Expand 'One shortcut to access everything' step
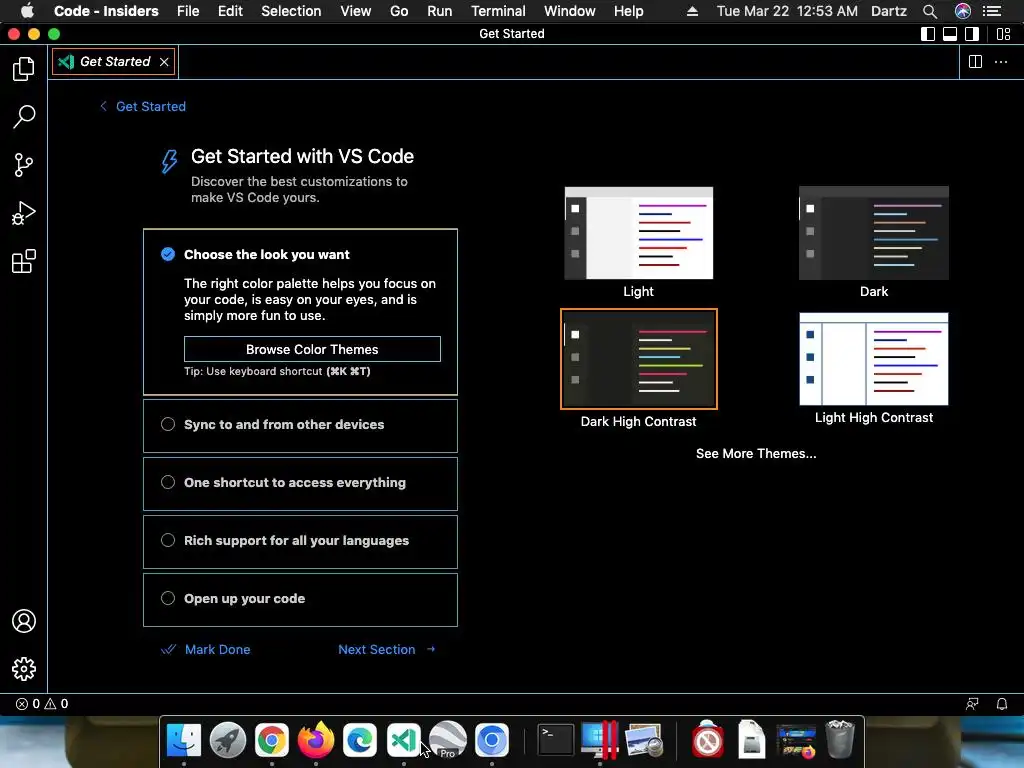Image resolution: width=1024 pixels, height=768 pixels. (x=300, y=484)
